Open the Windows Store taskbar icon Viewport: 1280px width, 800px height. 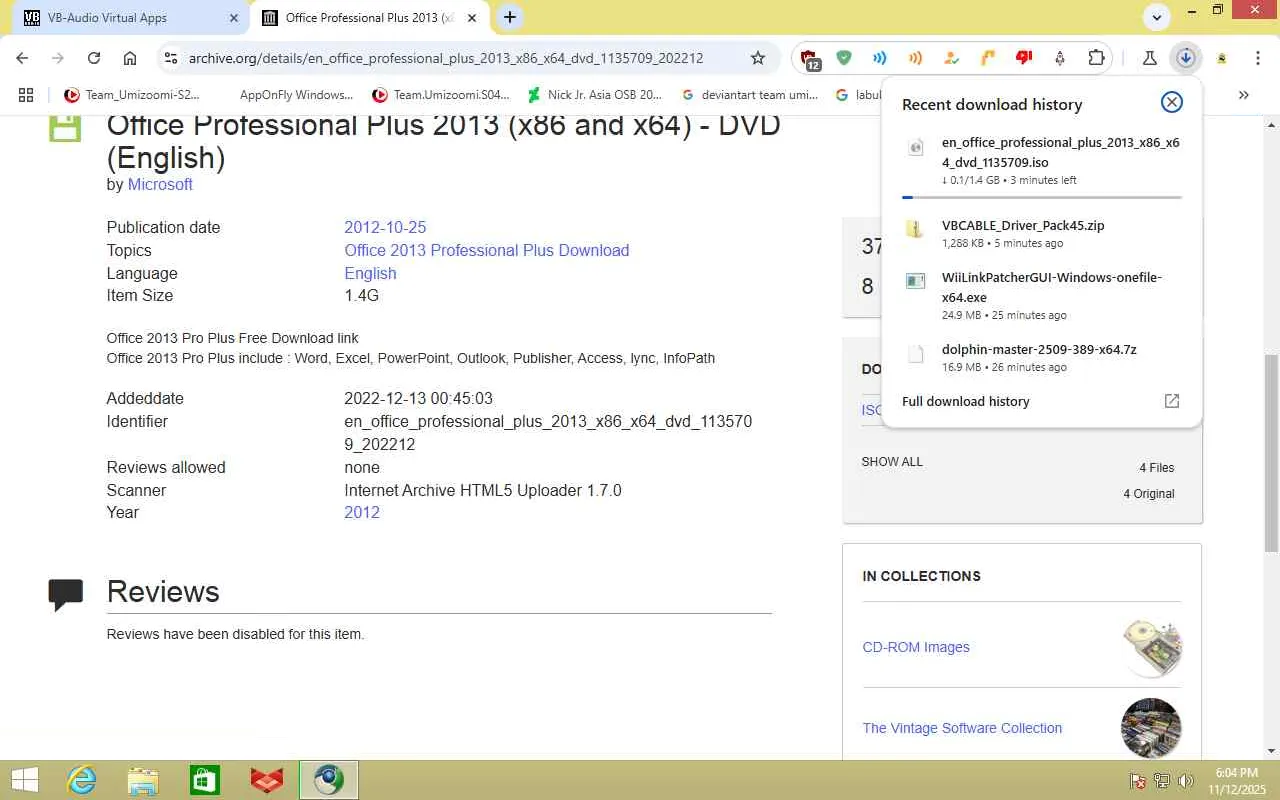click(205, 780)
